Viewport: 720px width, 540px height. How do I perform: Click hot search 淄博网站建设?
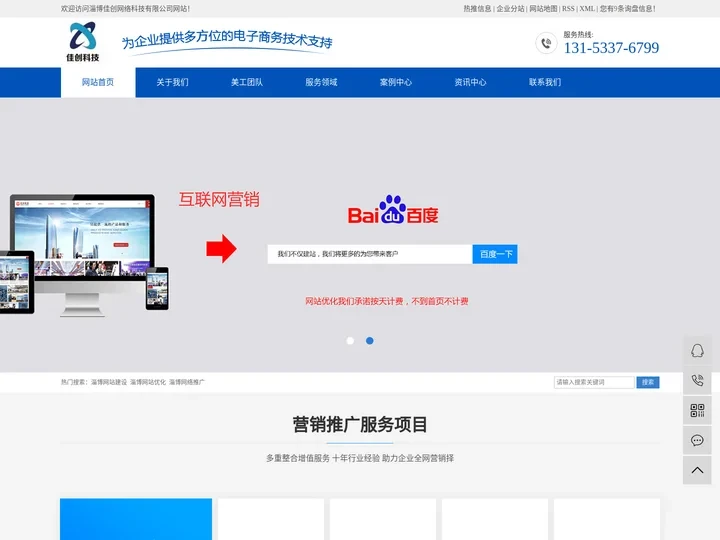tap(109, 382)
